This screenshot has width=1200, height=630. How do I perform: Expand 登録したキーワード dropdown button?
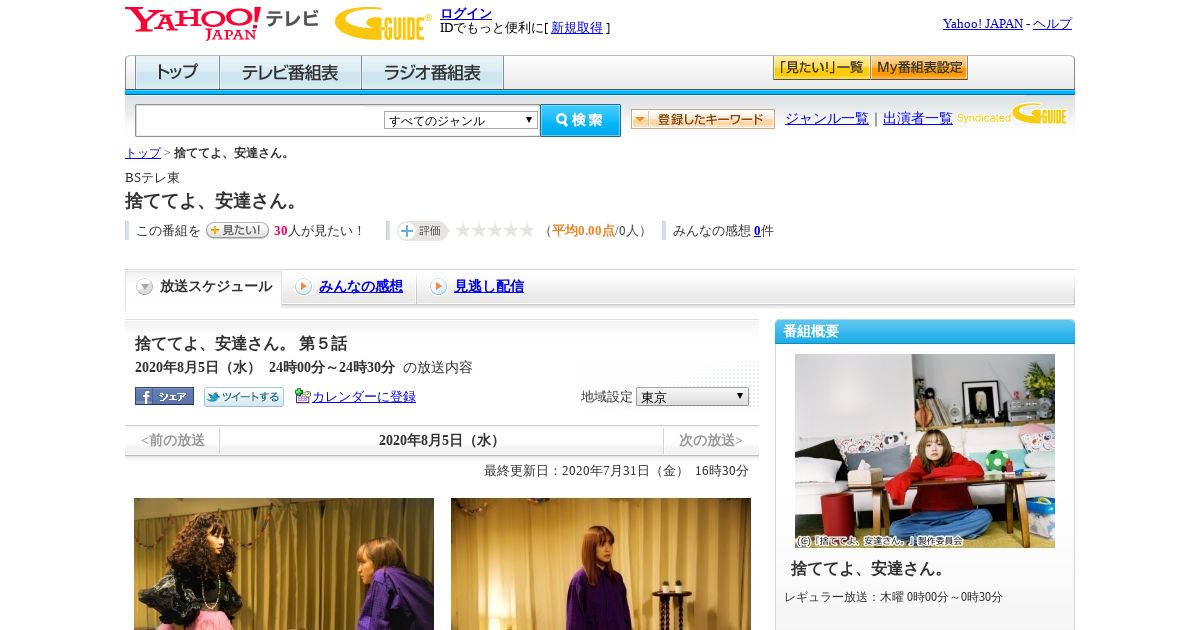click(x=703, y=119)
